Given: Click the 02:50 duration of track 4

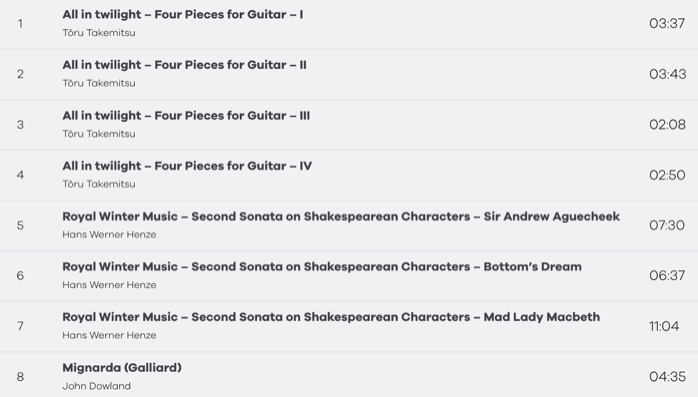Looking at the screenshot, I should [x=667, y=175].
